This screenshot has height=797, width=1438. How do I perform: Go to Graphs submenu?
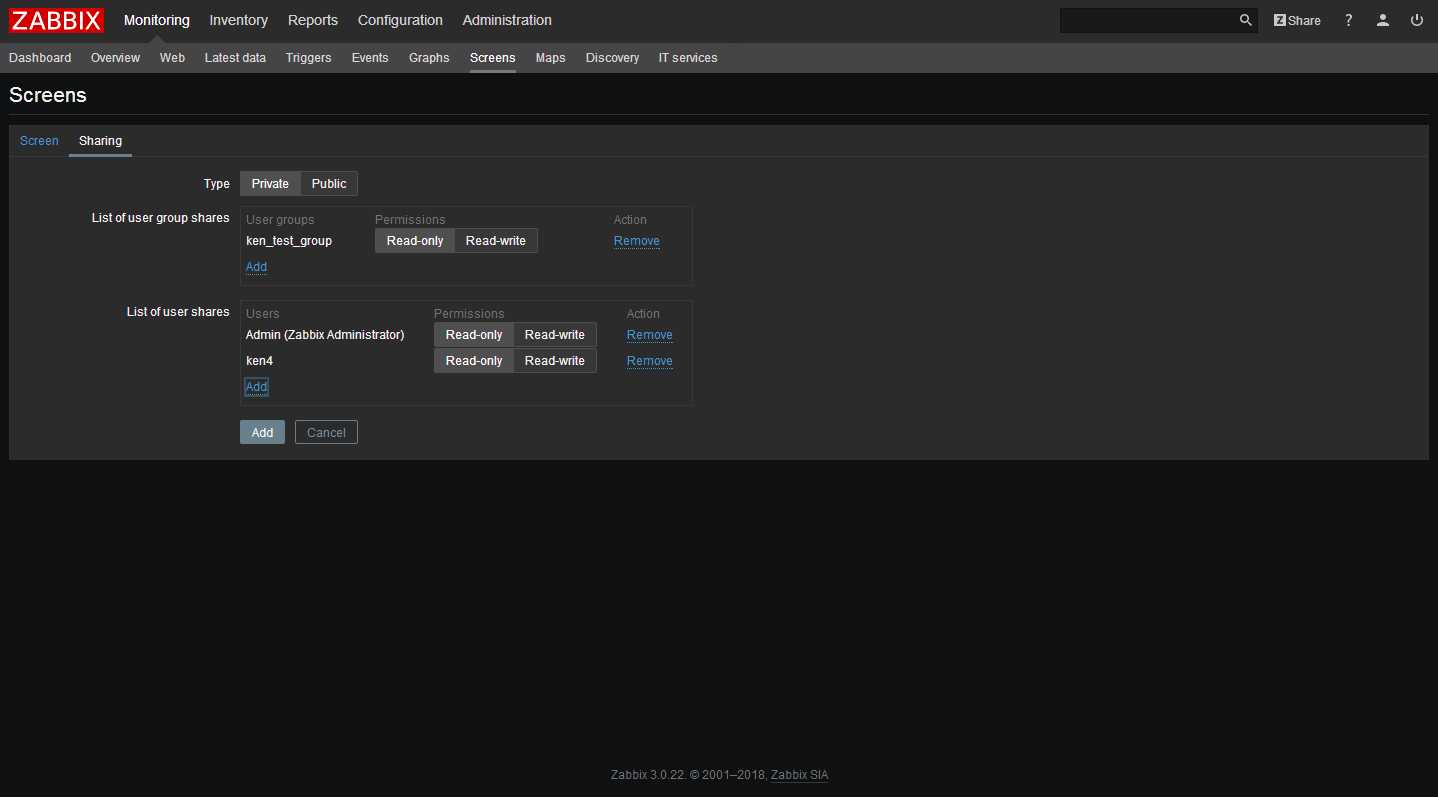tap(429, 58)
